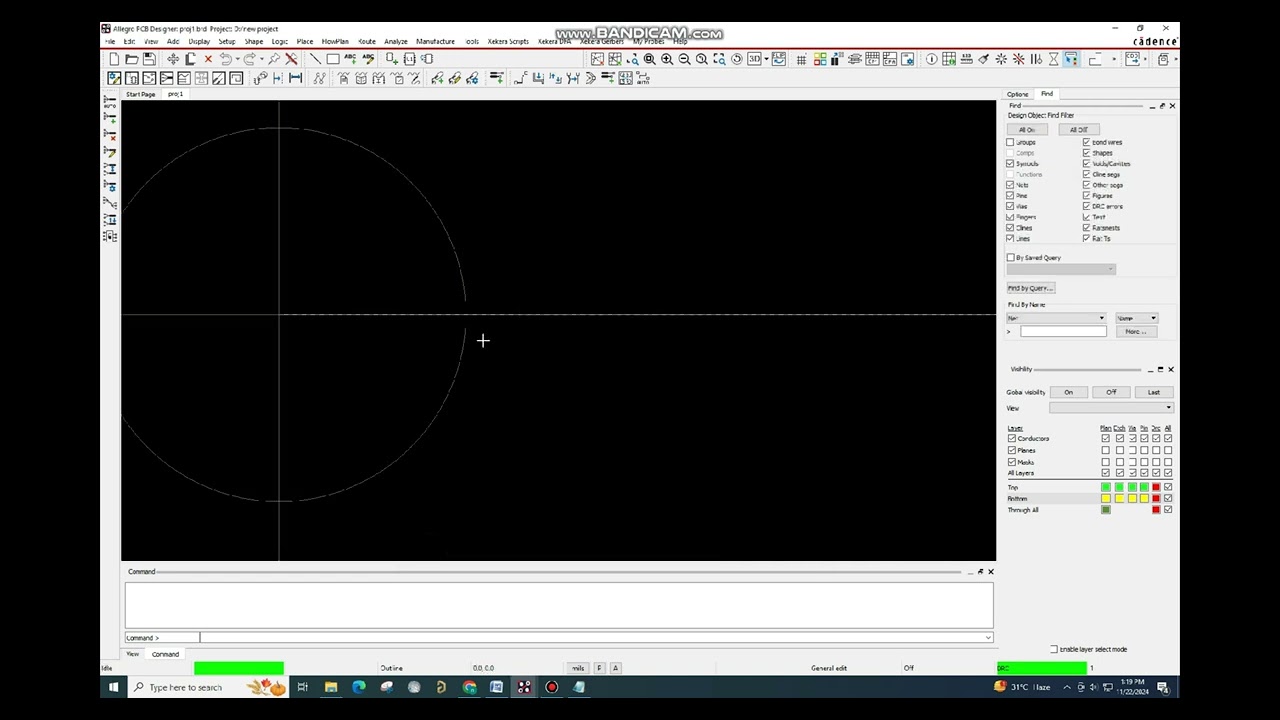Open the 3D view dropdown arrow
The height and width of the screenshot is (720, 1280).
pyautogui.click(x=767, y=59)
